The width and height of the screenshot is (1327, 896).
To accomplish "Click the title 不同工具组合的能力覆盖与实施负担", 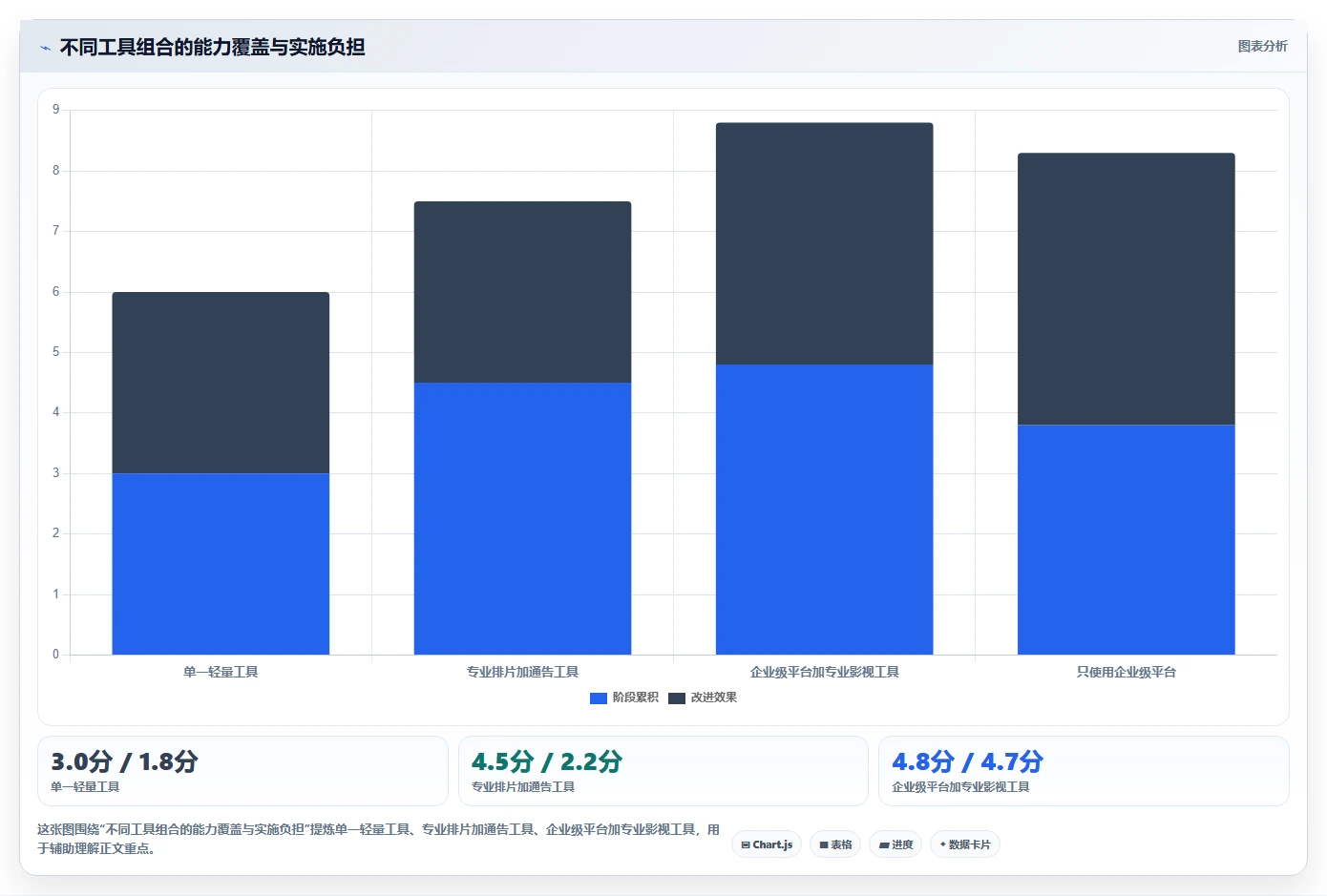I will tap(212, 47).
